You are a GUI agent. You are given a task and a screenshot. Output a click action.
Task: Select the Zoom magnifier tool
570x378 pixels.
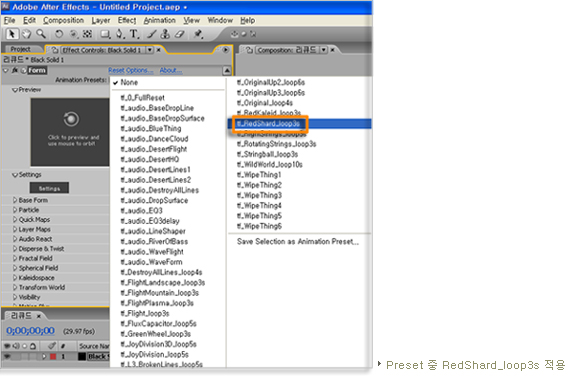pyautogui.click(x=41, y=34)
